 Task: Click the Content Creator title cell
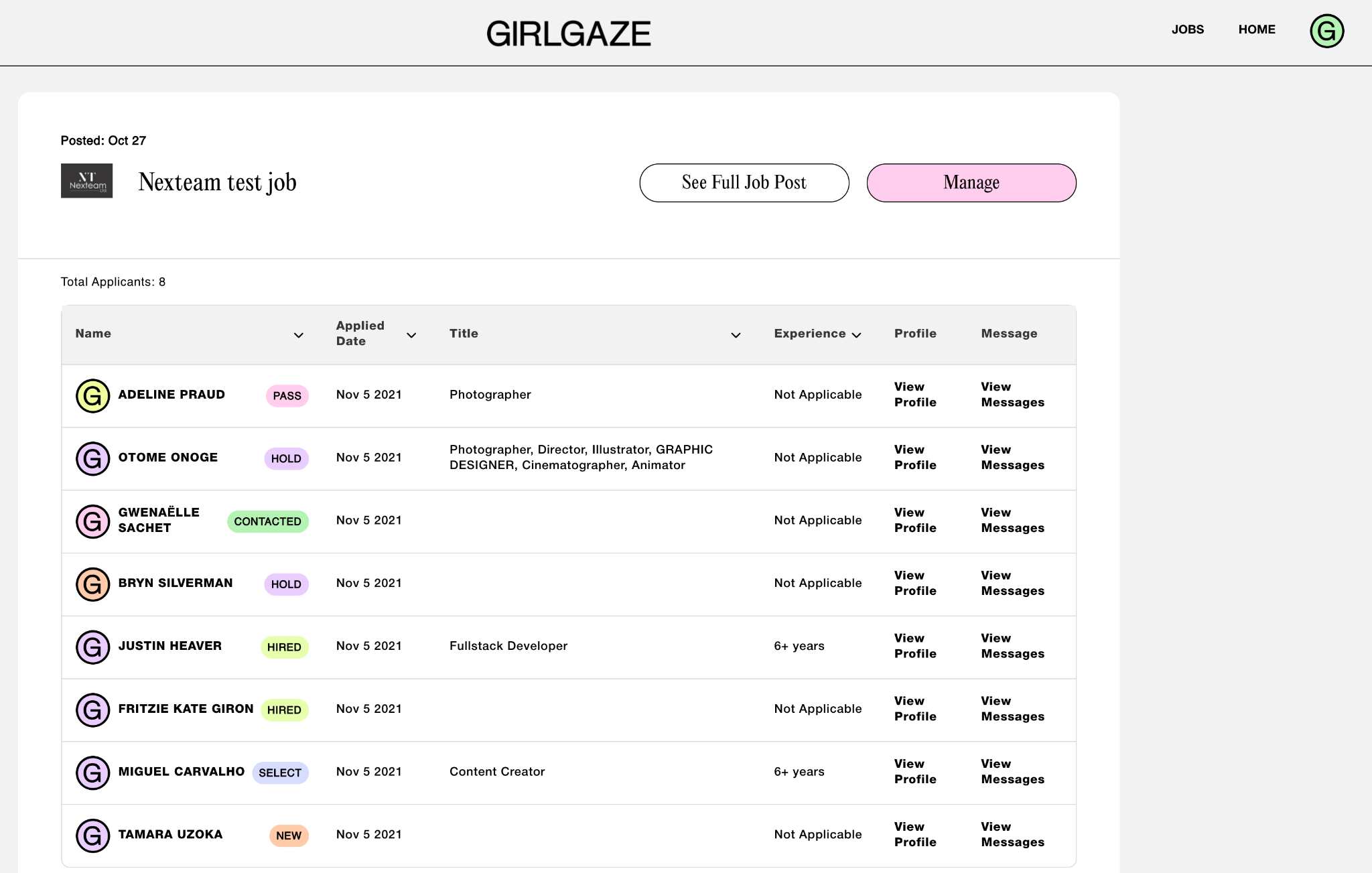pyautogui.click(x=497, y=772)
